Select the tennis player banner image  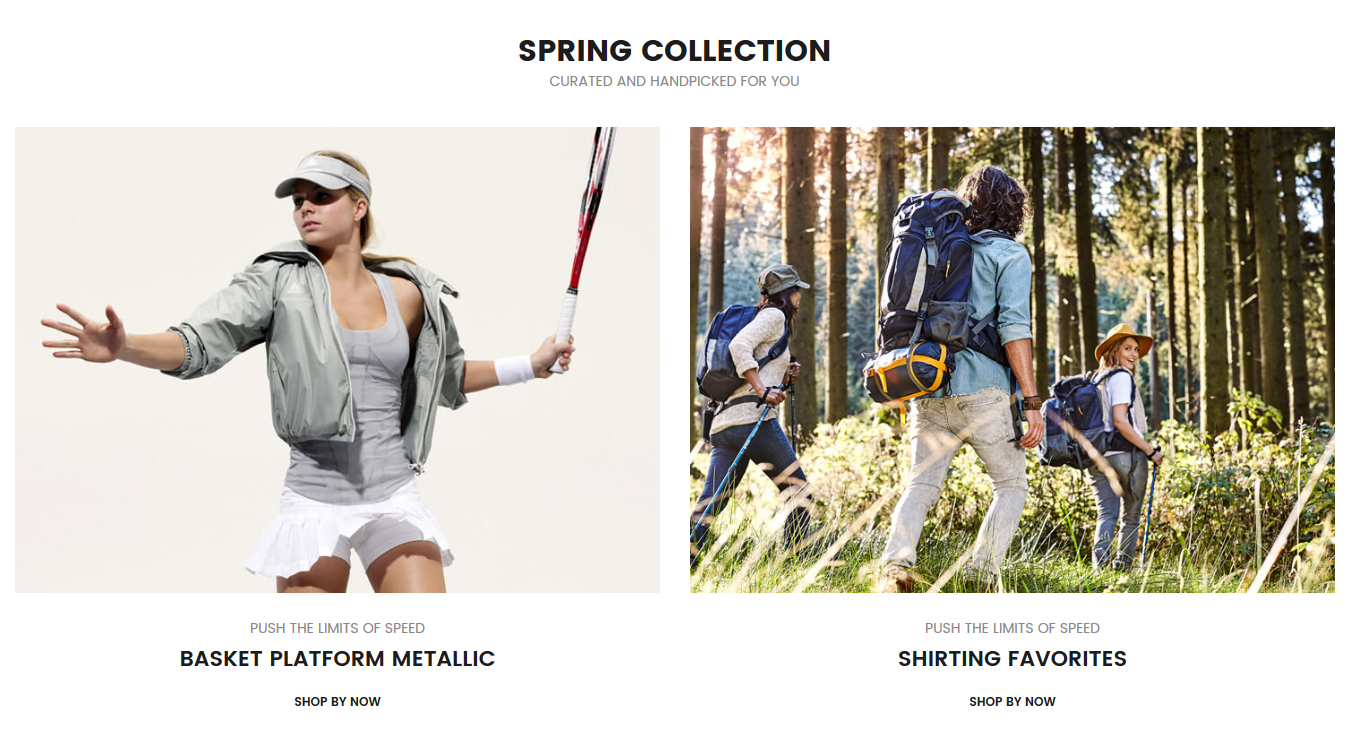[337, 360]
